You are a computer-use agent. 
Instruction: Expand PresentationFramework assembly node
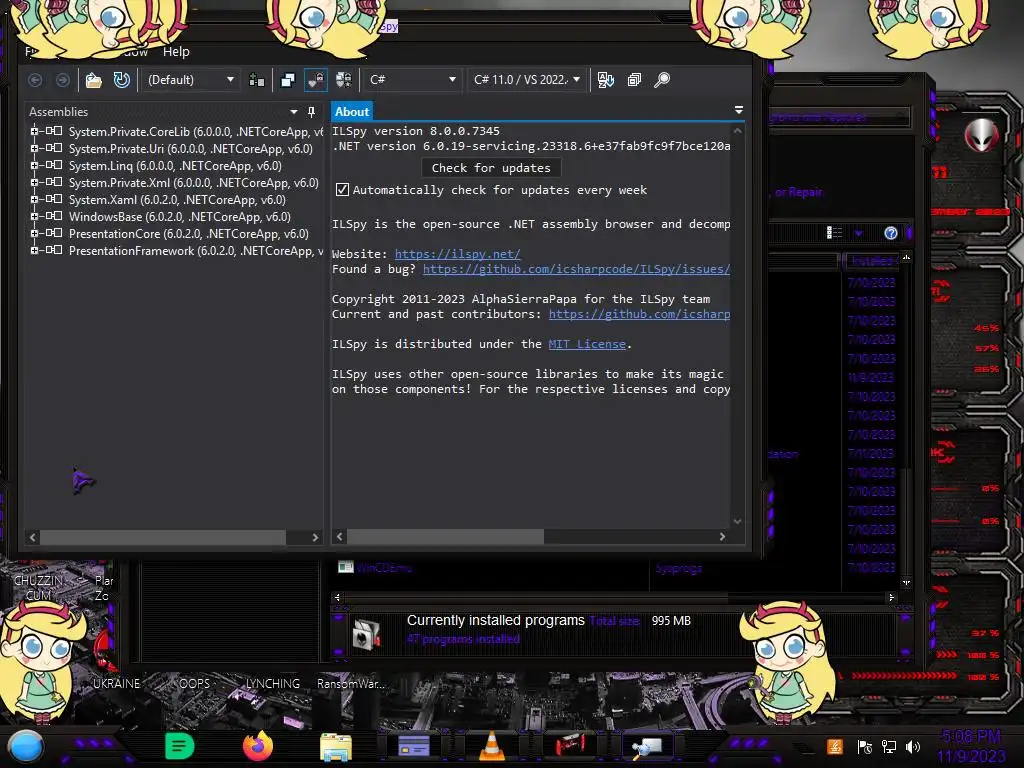[34, 250]
